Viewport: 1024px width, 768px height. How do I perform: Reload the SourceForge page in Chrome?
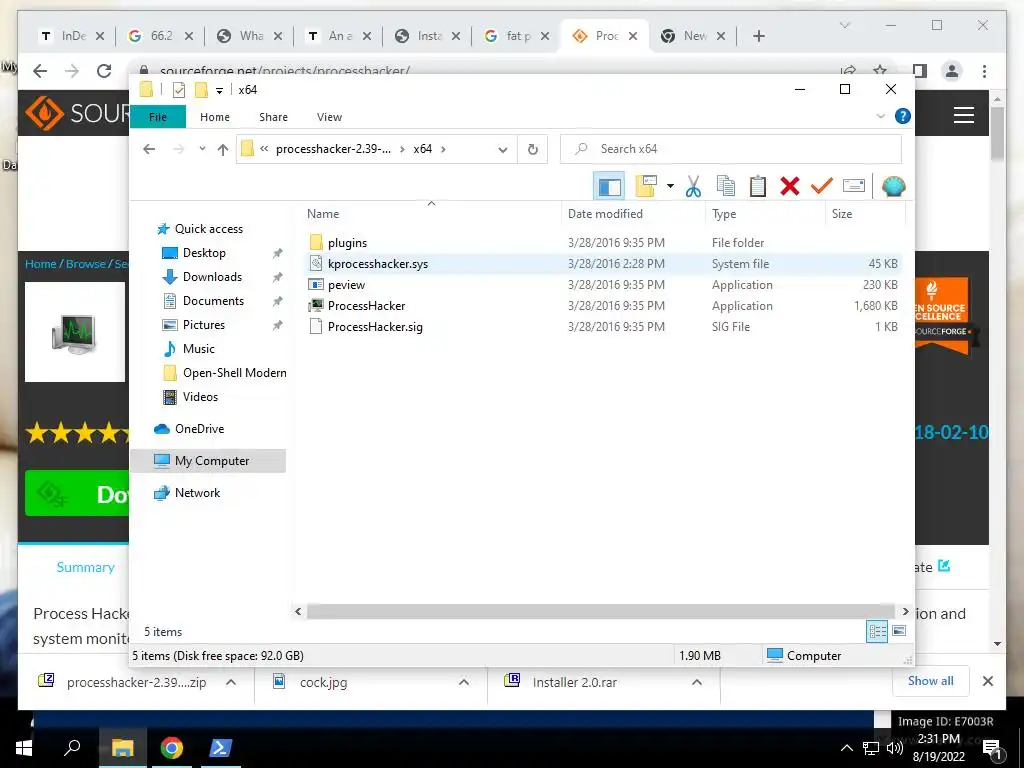(104, 71)
